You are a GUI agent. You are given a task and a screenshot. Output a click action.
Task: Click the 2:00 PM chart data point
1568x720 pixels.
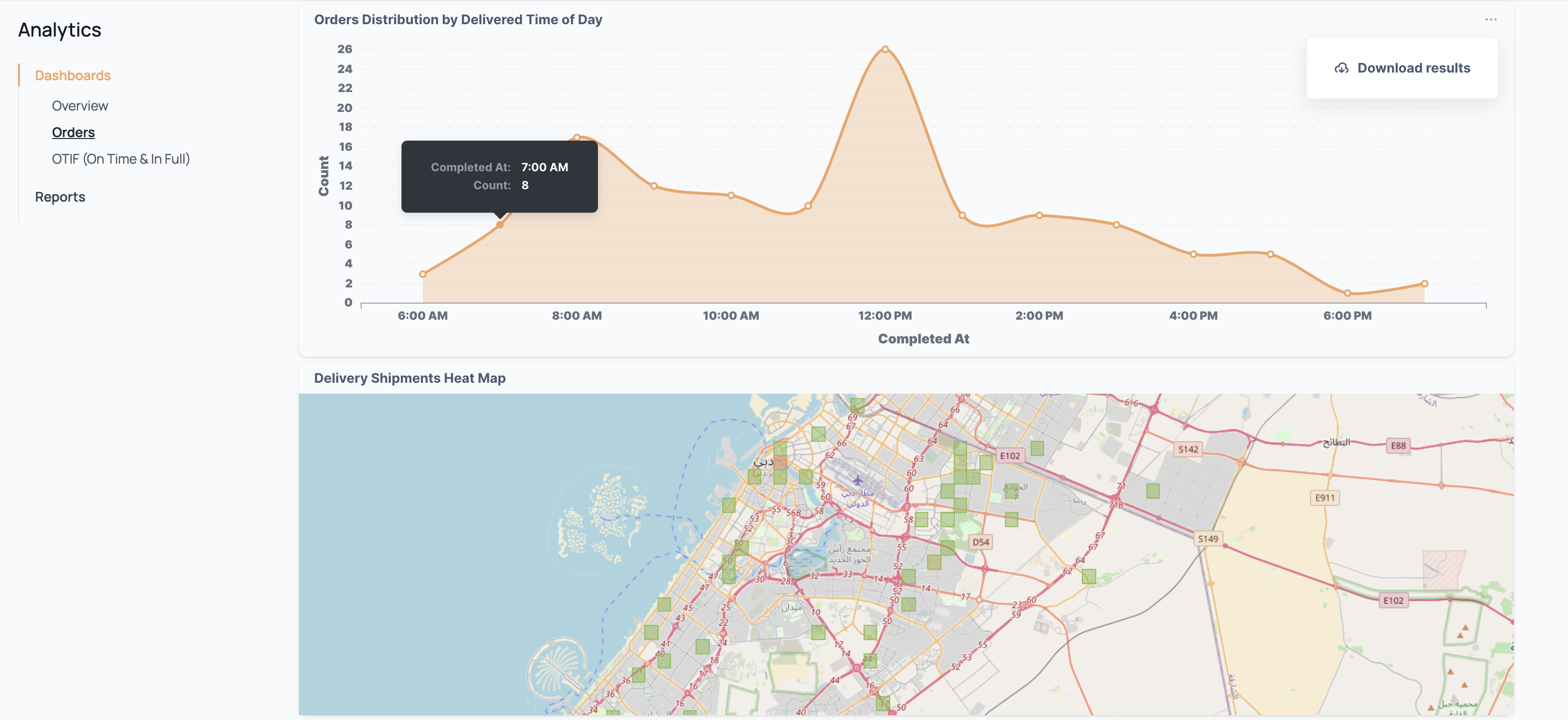click(1039, 215)
